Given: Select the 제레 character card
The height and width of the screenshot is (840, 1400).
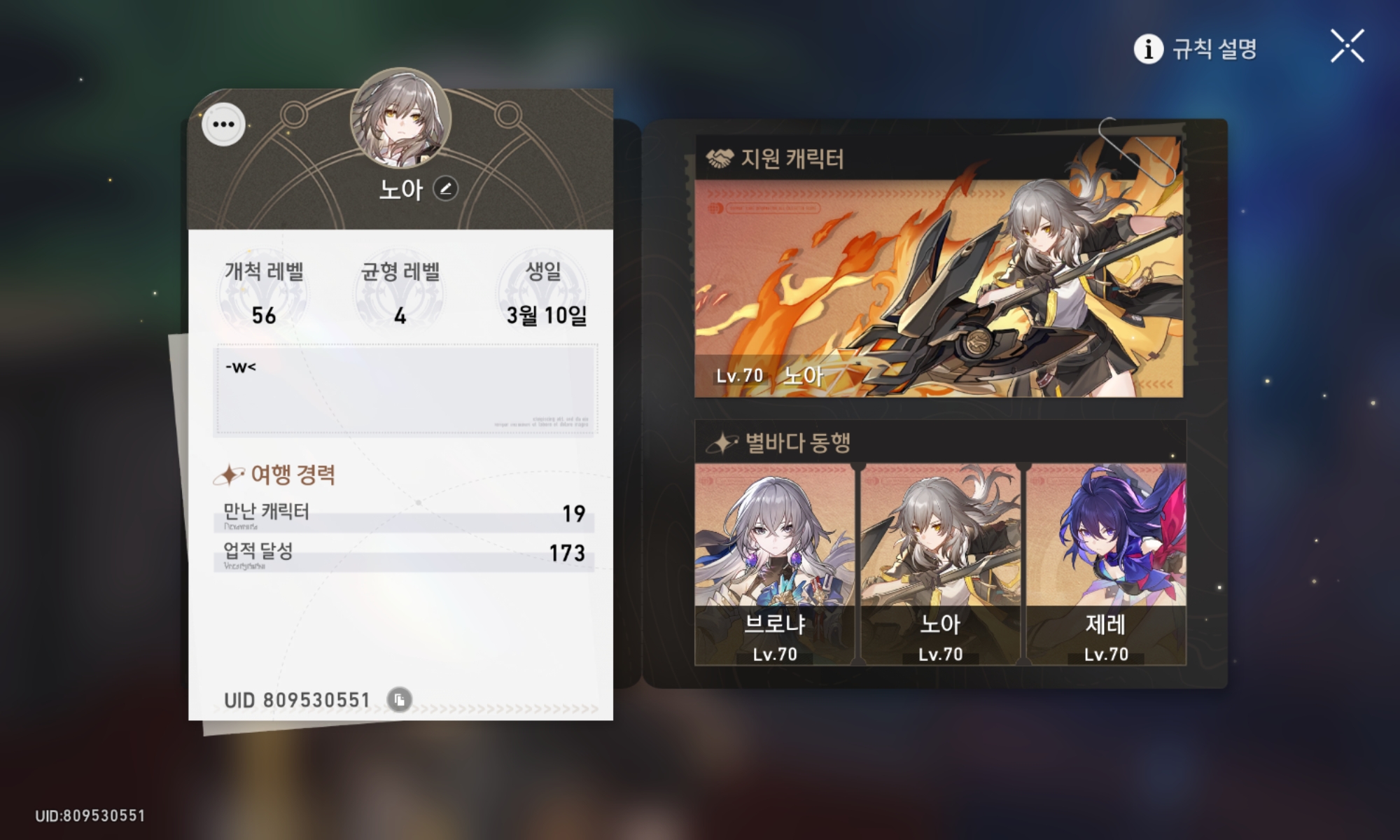Looking at the screenshot, I should (1106, 564).
